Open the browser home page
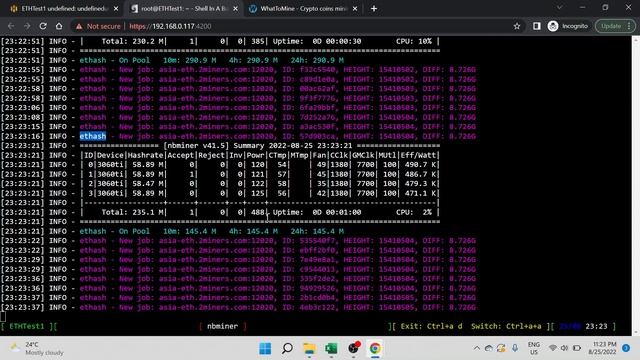 [x=59, y=26]
